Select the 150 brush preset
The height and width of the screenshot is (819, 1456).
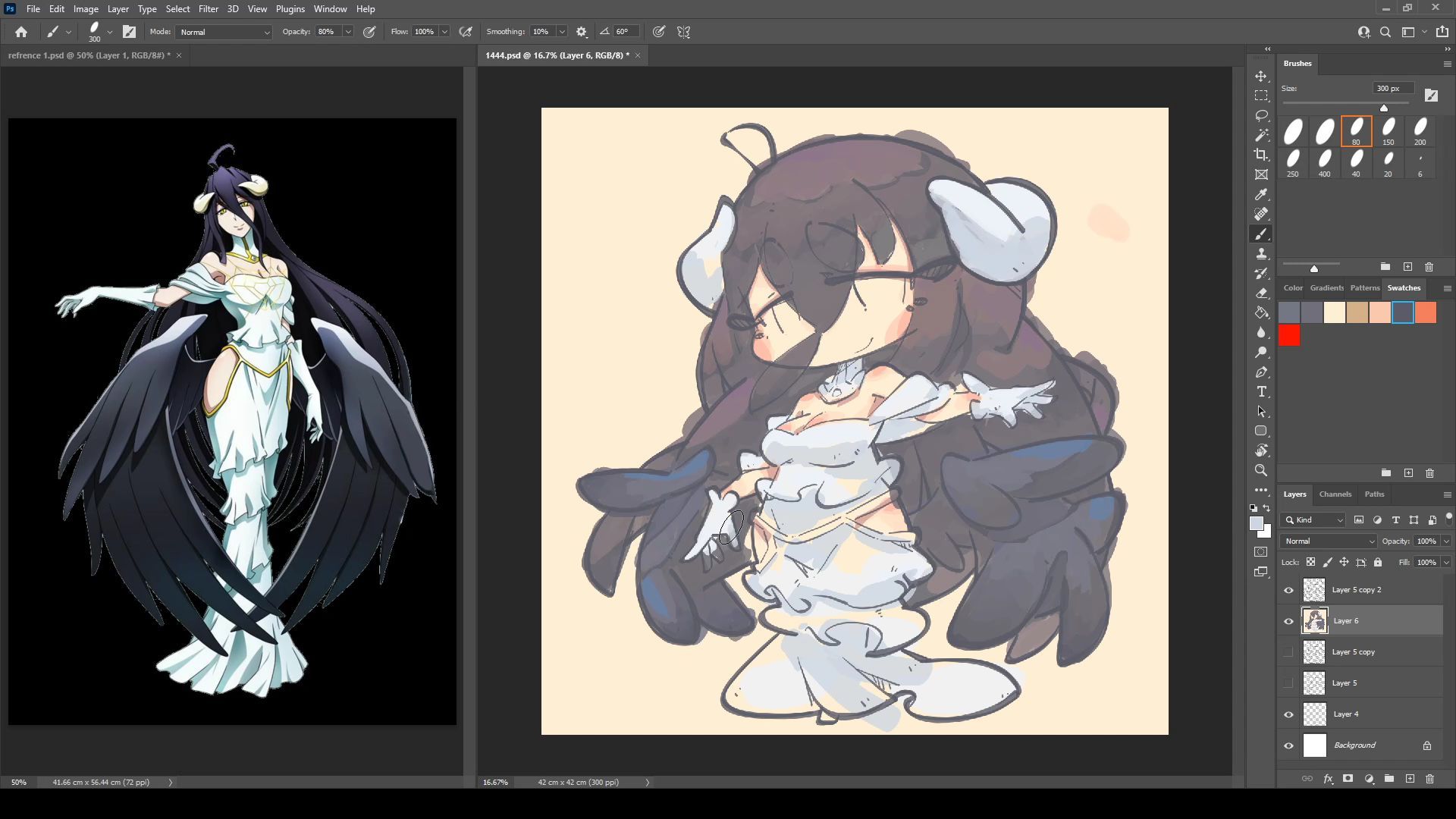tap(1388, 131)
